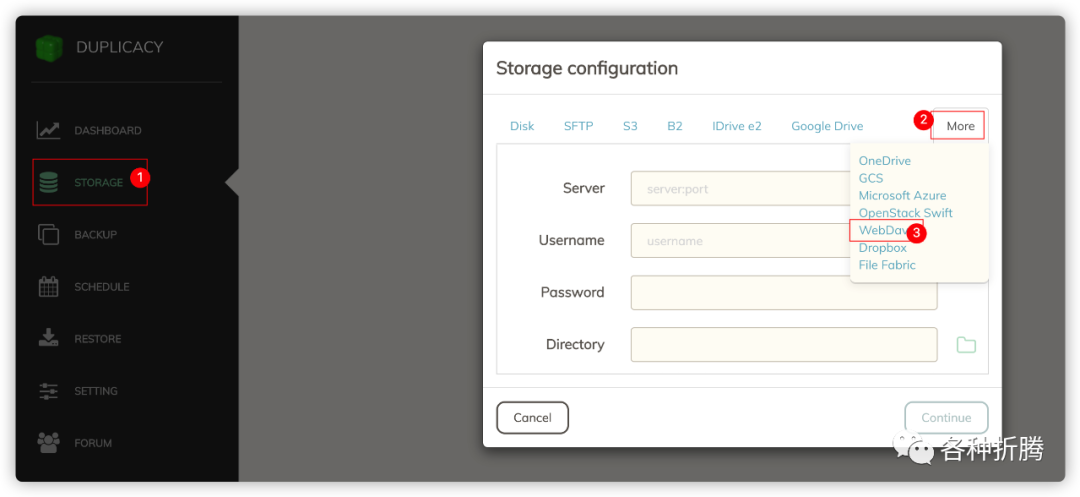1080x497 pixels.
Task: Open the B2 storage tab
Action: [675, 126]
